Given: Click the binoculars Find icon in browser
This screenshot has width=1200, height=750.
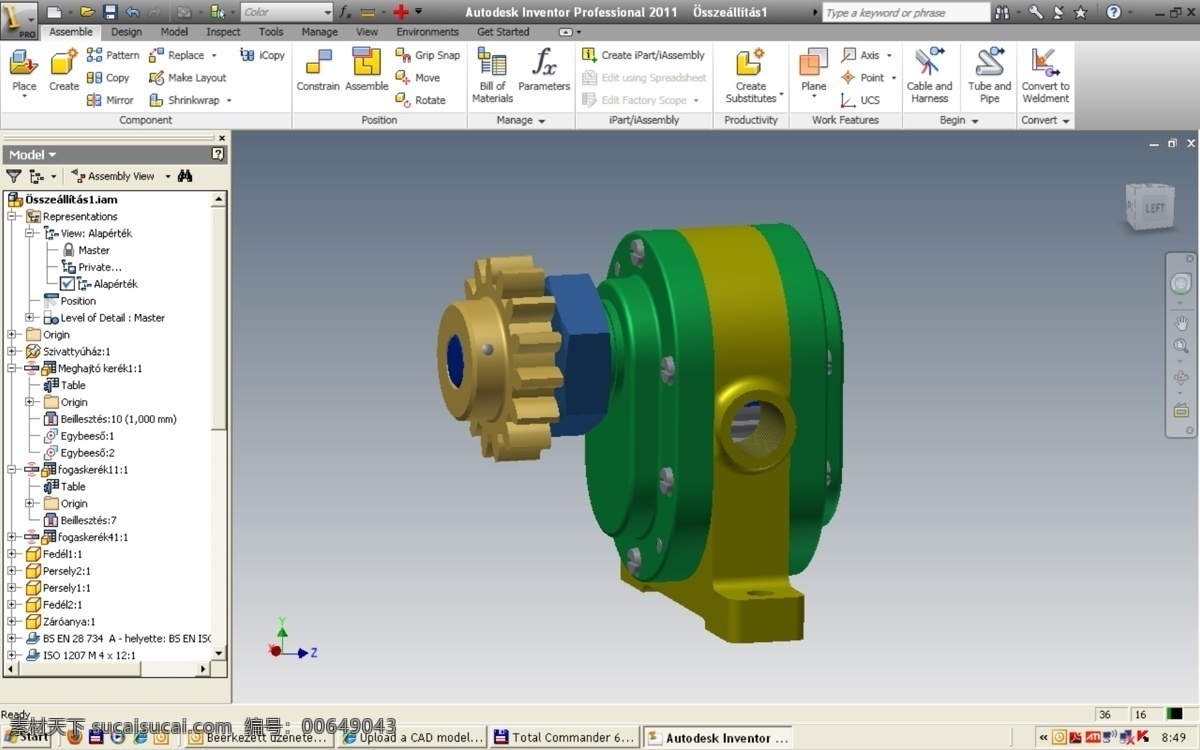Looking at the screenshot, I should point(185,176).
